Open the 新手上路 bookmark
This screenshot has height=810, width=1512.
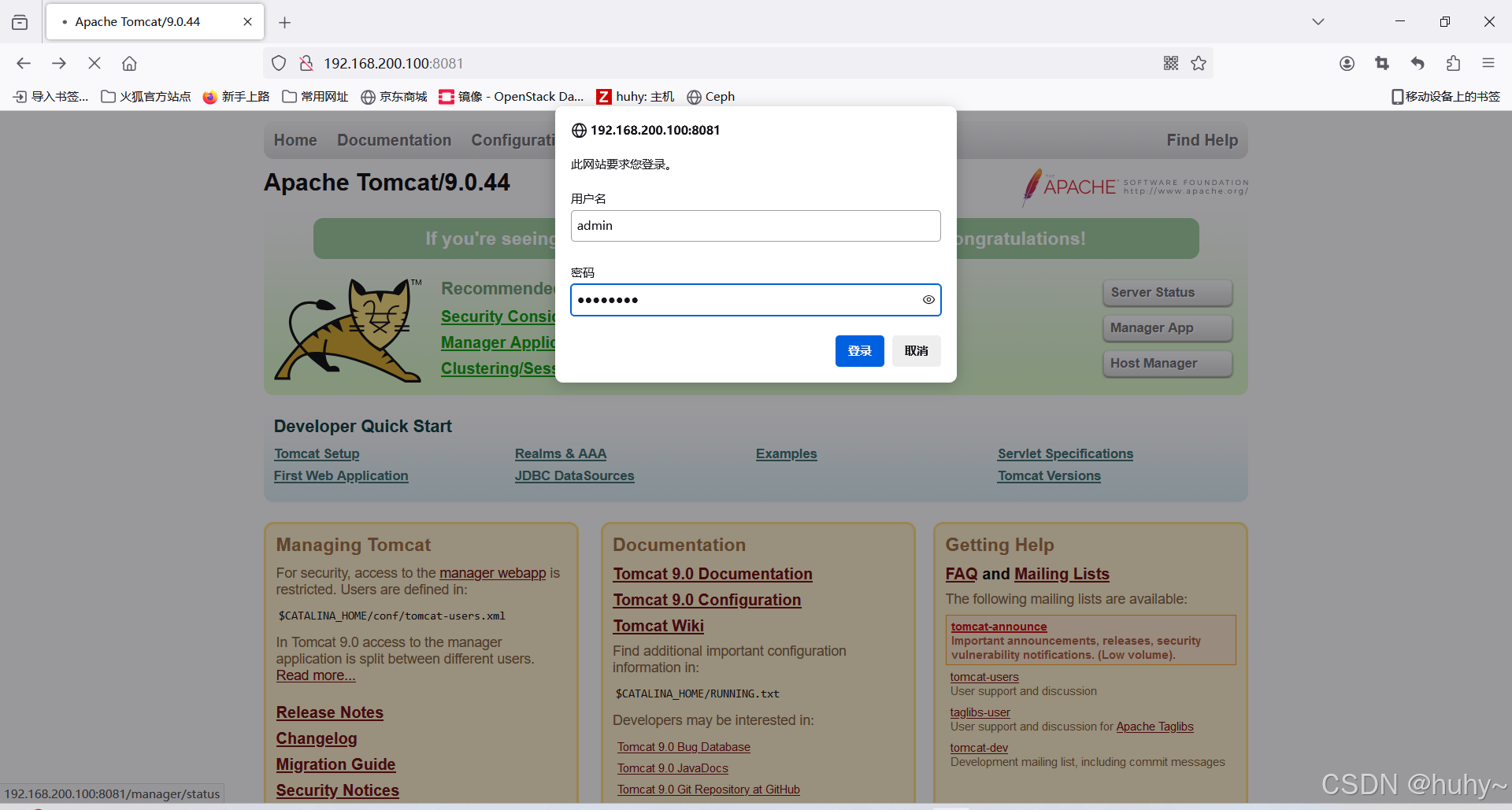pyautogui.click(x=235, y=96)
